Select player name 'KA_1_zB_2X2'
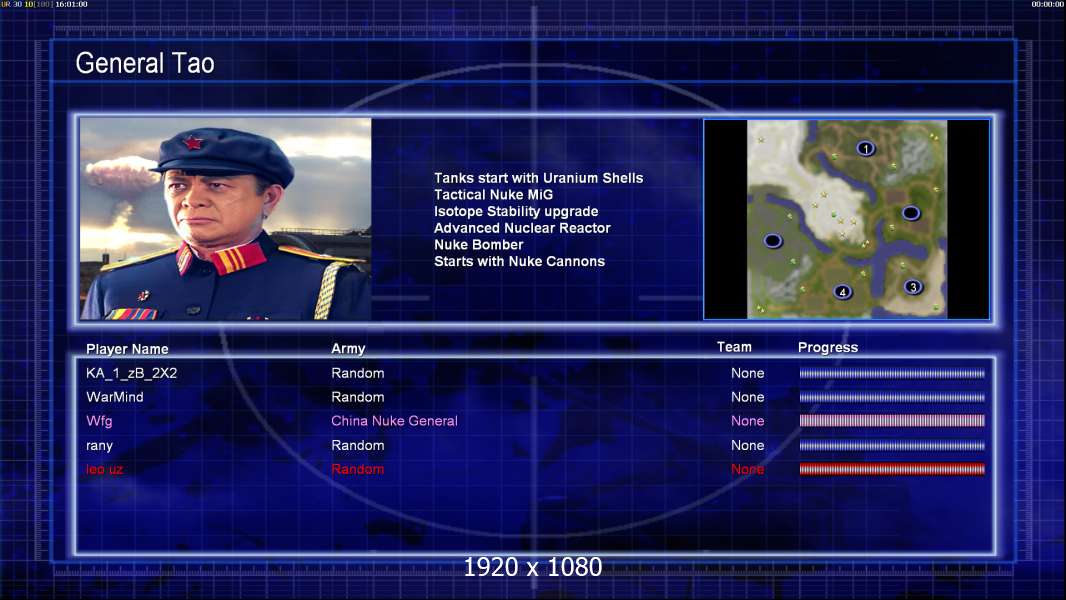Image resolution: width=1066 pixels, height=600 pixels. (131, 373)
